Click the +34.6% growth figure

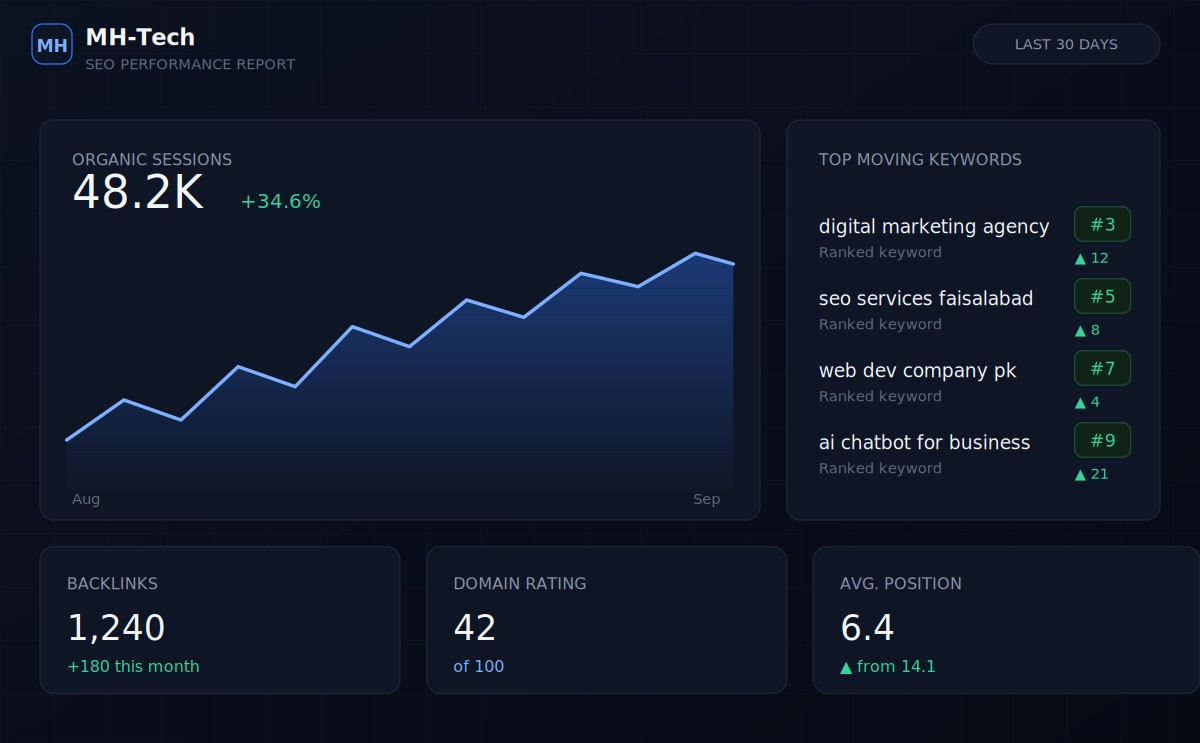[x=280, y=201]
